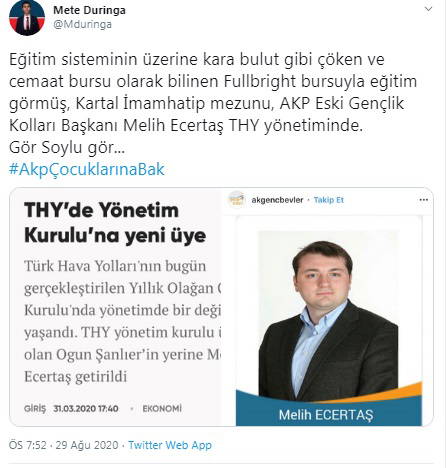Viewport: 447px width, 468px height.
Task: Click the THY'de Yönetim Kurulu'na headline
Action: (x=115, y=223)
